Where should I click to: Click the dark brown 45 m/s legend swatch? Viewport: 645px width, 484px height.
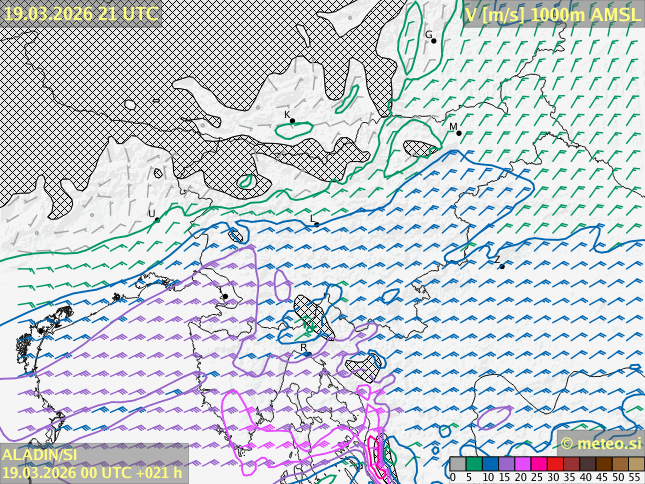click(x=603, y=464)
